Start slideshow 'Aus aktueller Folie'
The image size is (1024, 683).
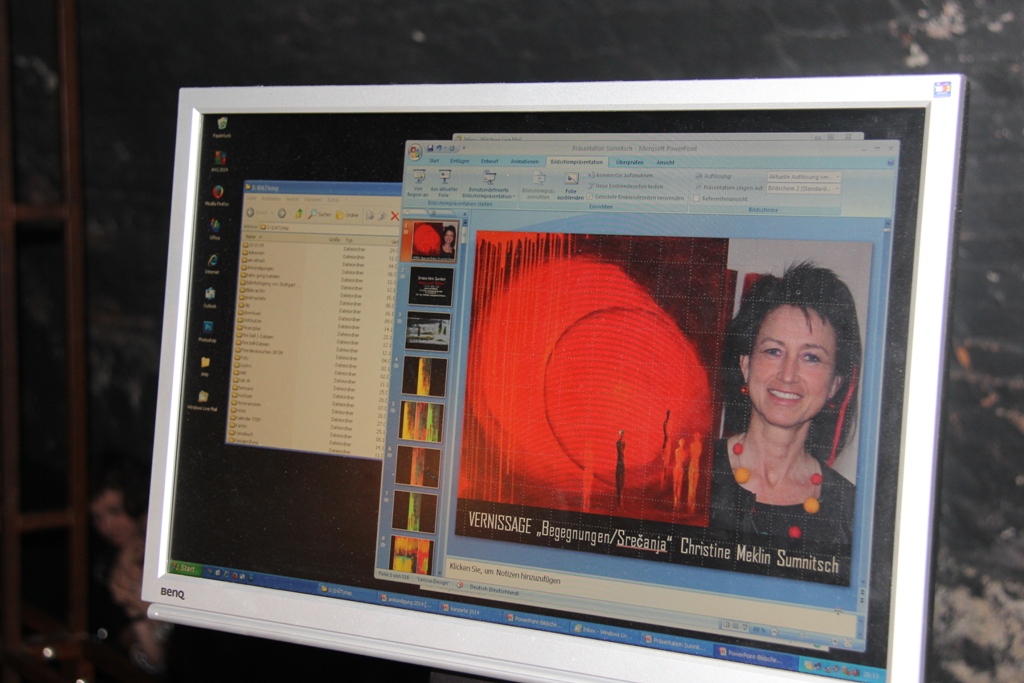[444, 181]
